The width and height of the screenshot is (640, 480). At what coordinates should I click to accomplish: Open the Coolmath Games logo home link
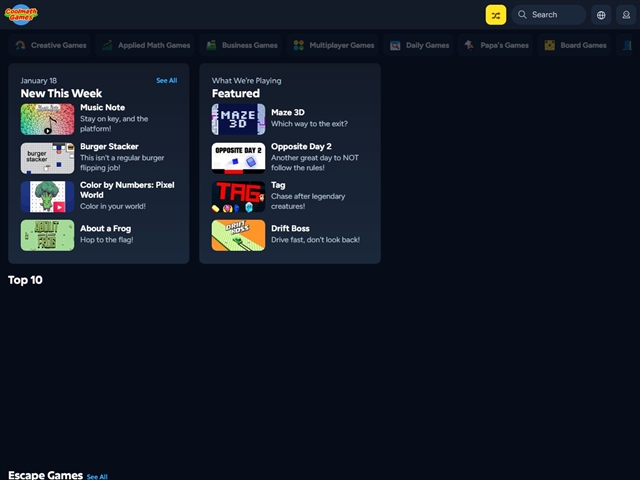tap(21, 15)
